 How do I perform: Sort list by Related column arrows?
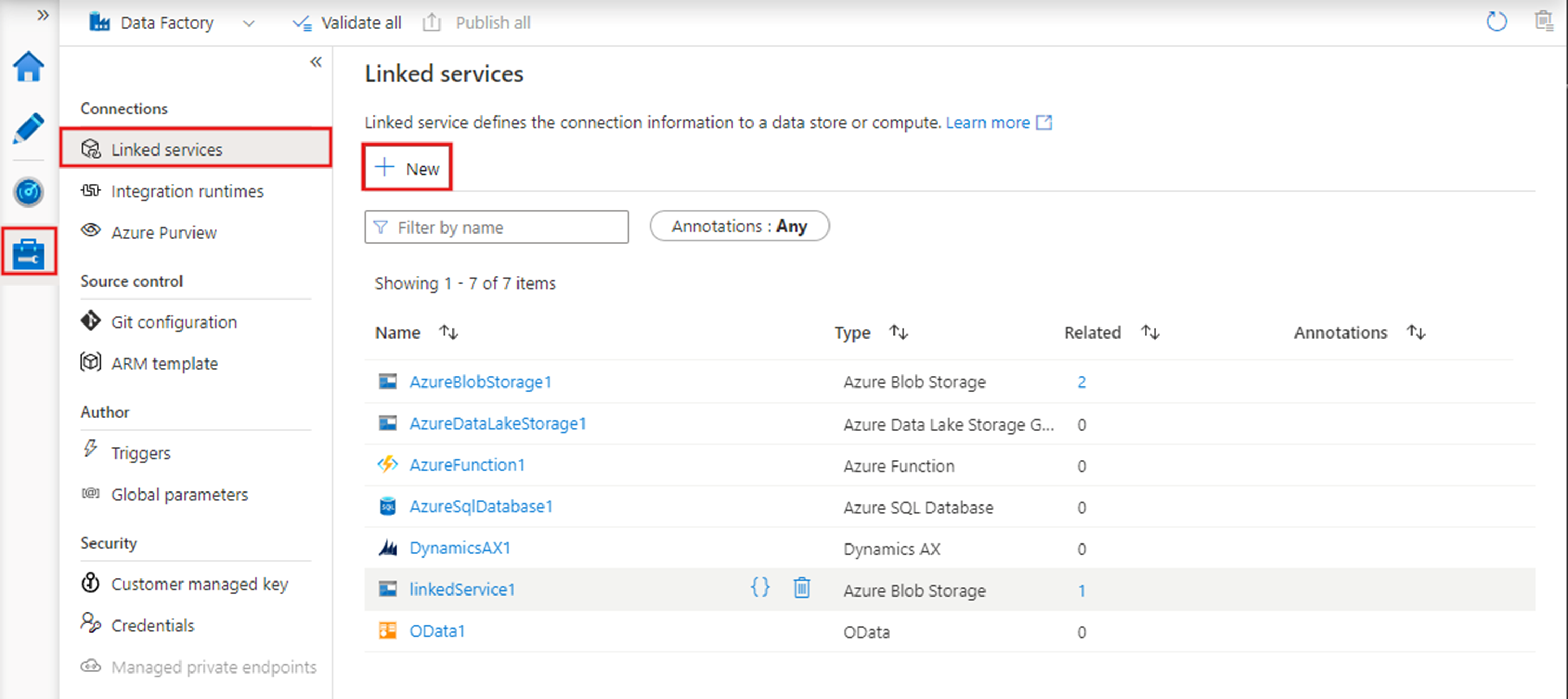coord(1150,332)
